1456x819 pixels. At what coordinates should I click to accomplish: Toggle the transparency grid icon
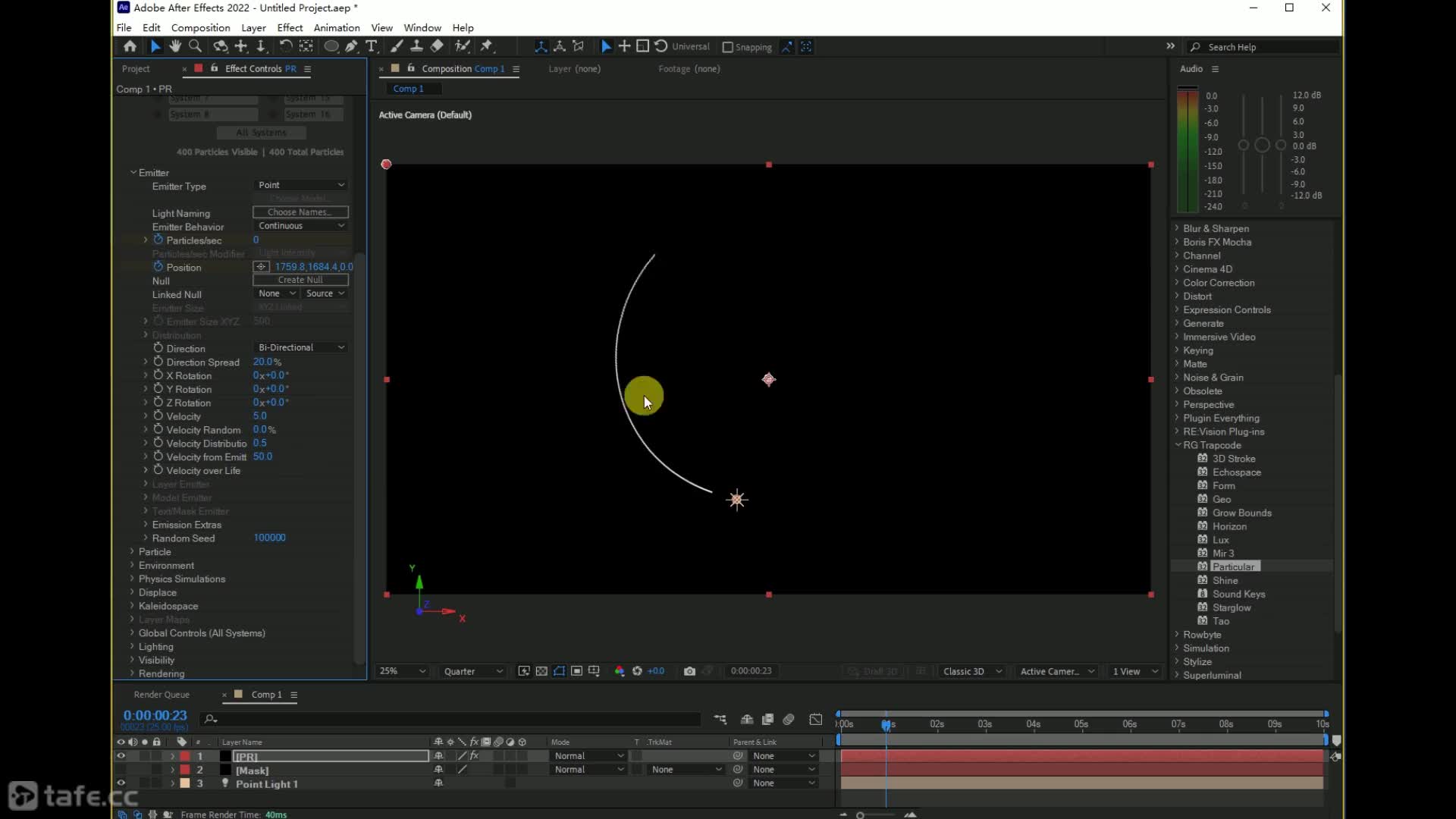click(541, 671)
